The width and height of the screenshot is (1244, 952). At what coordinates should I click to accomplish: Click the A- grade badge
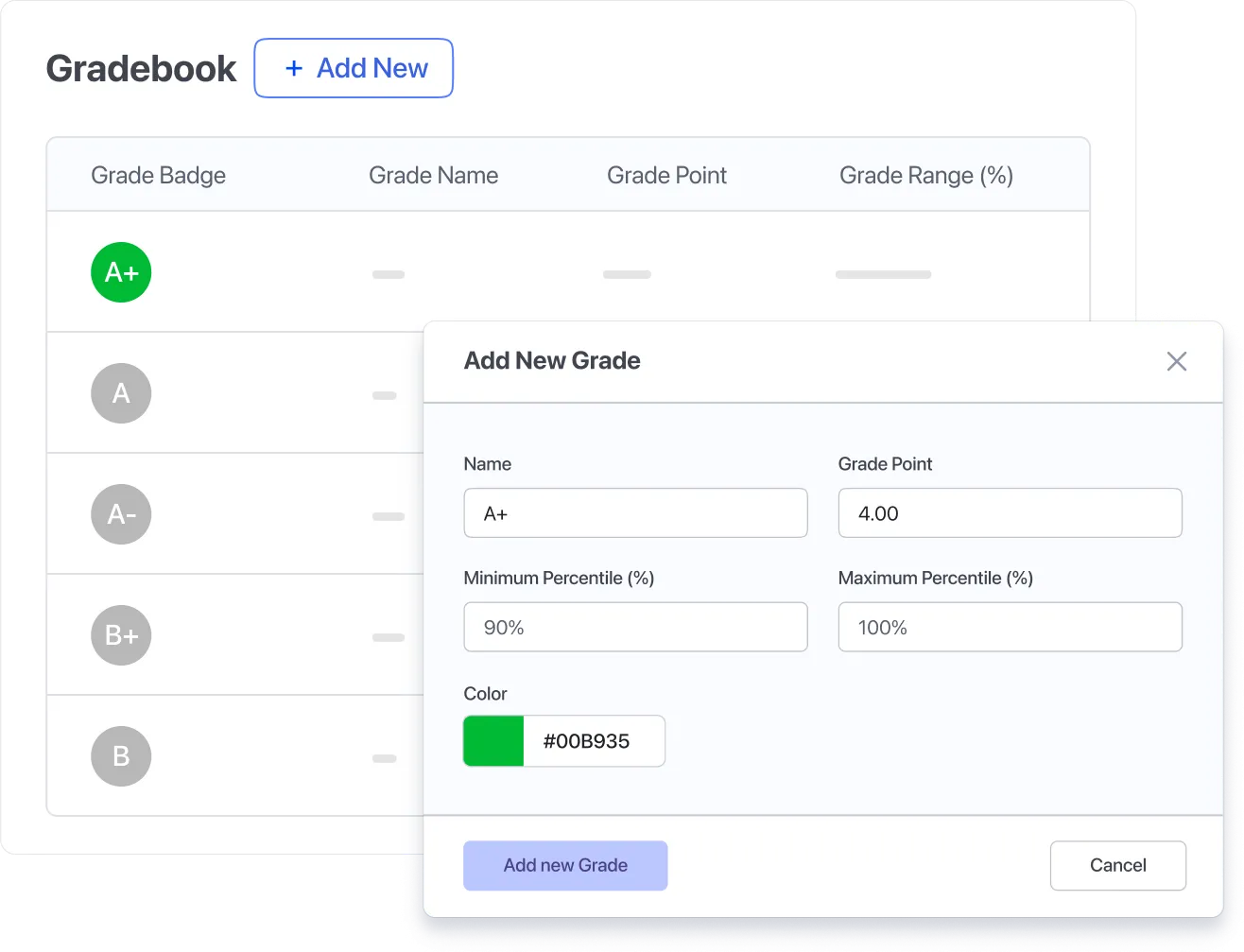(121, 514)
